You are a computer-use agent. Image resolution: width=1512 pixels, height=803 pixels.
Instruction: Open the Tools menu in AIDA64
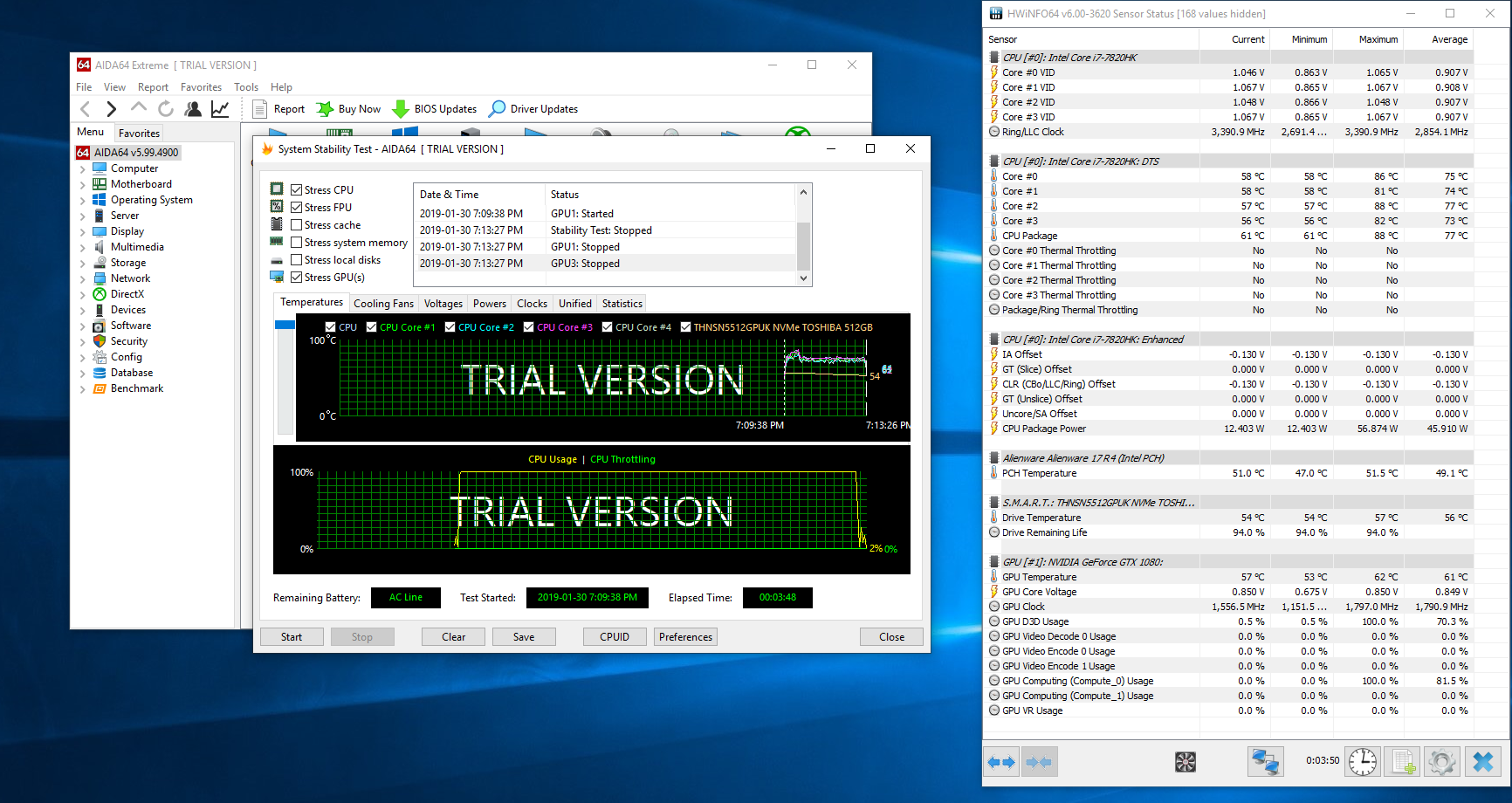[x=246, y=87]
